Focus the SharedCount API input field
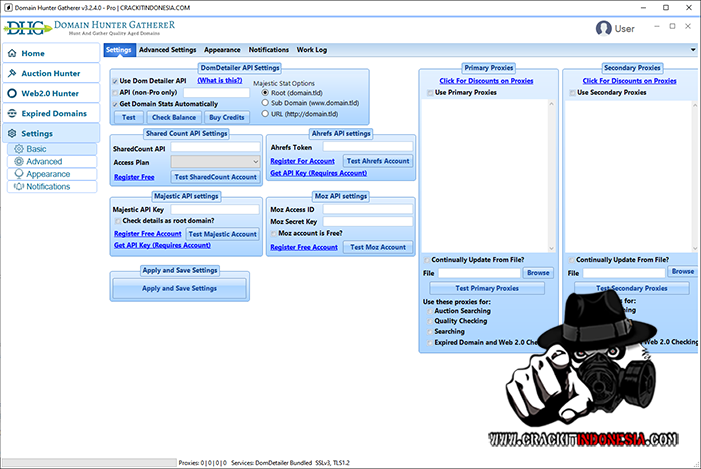Image resolution: width=701 pixels, height=469 pixels. point(215,148)
